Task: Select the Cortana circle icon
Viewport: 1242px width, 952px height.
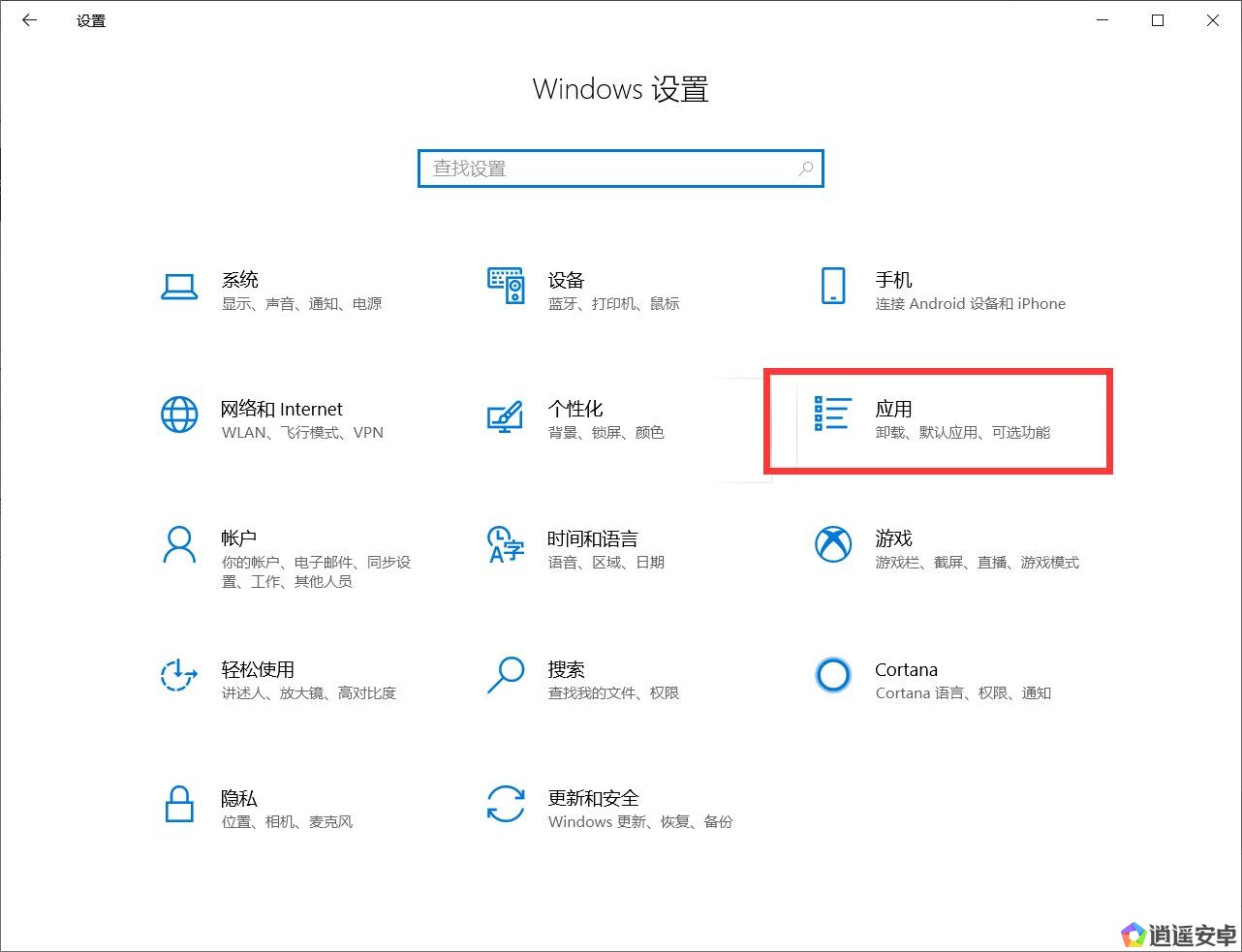Action: [832, 675]
